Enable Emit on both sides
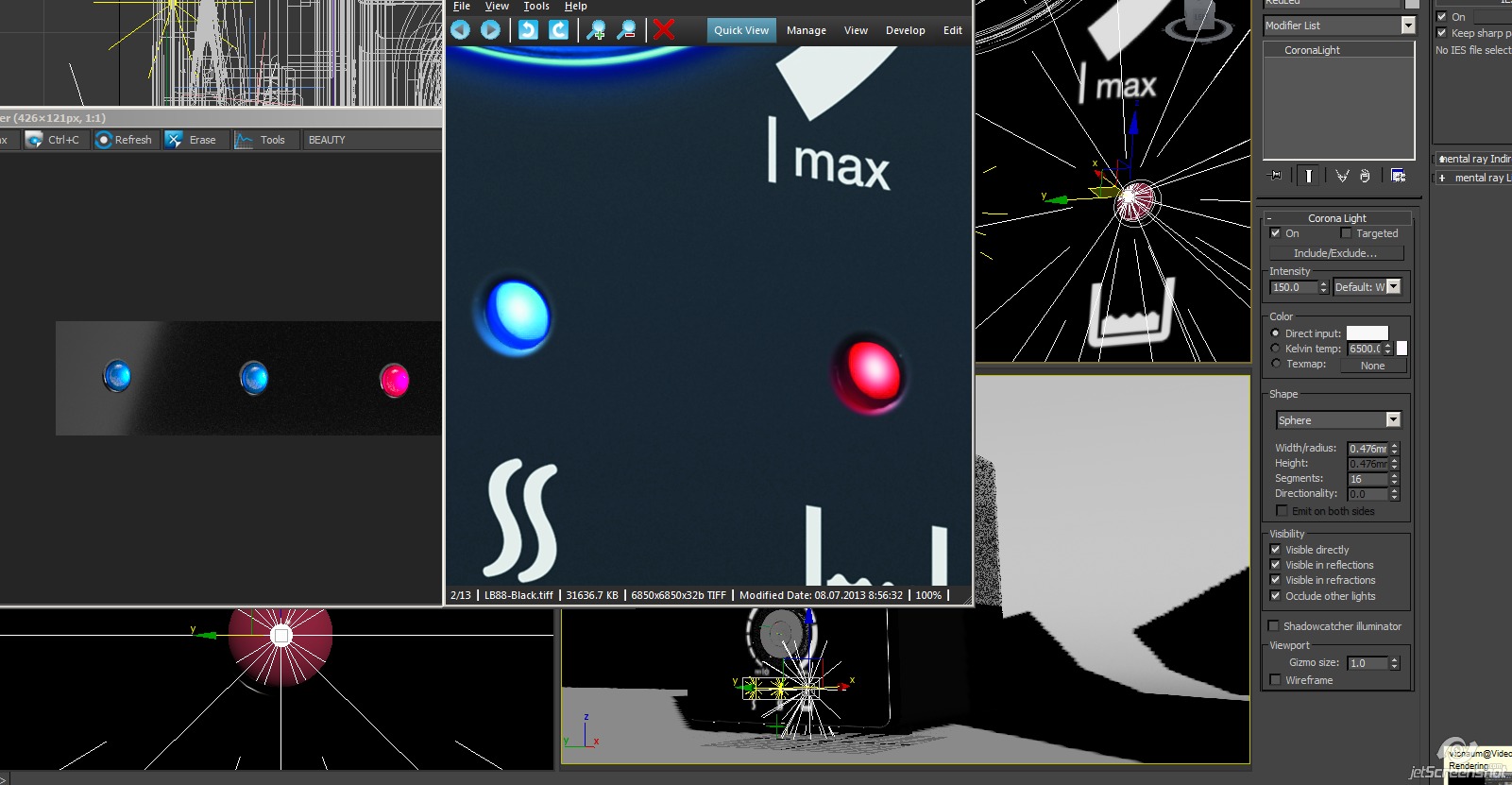This screenshot has height=785, width=1512. click(x=1282, y=511)
